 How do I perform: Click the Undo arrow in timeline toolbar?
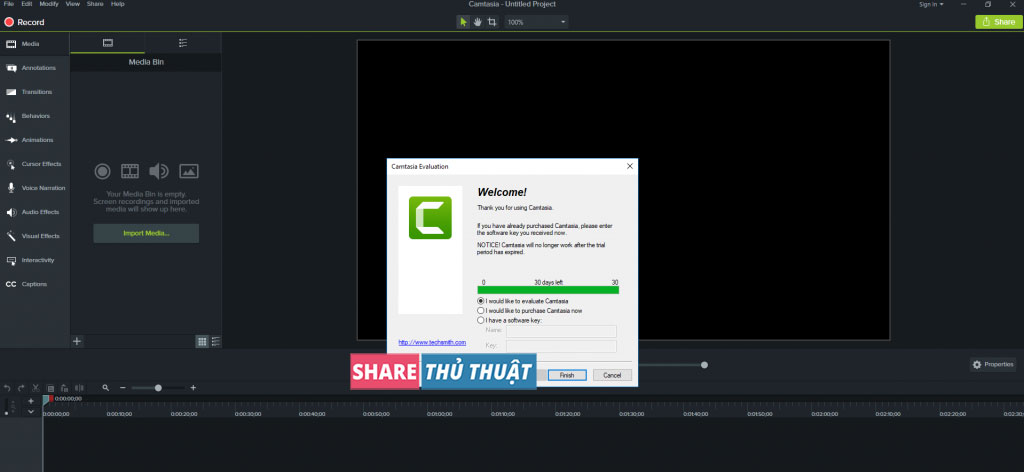[7, 388]
